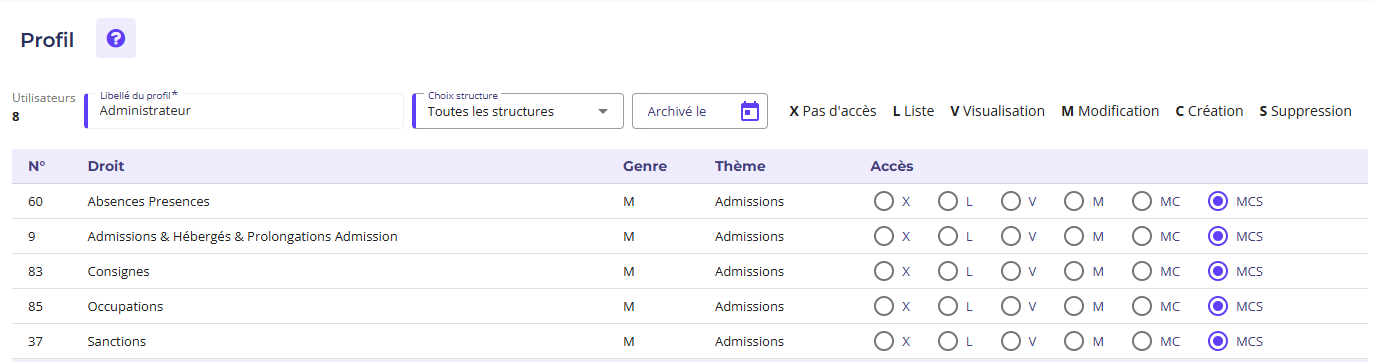Open the calendar icon in Archivé le
Screen dimensions: 1373x362
click(x=750, y=111)
